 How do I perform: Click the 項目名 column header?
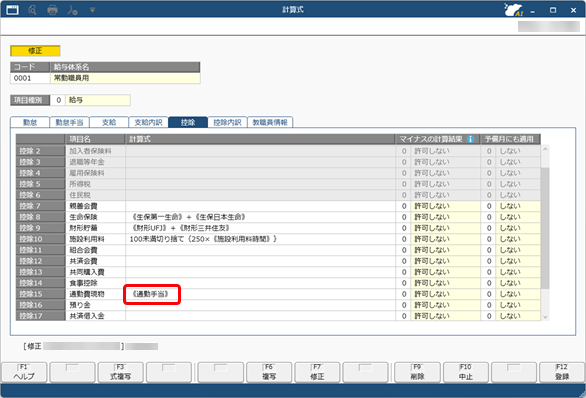click(x=95, y=139)
